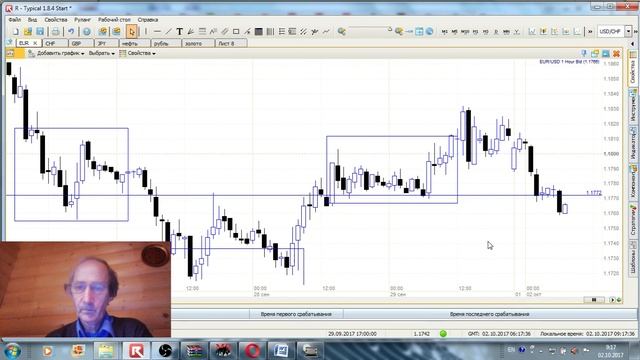Click the 1.1772 price level label
This screenshot has height=360, width=640.
click(x=594, y=193)
